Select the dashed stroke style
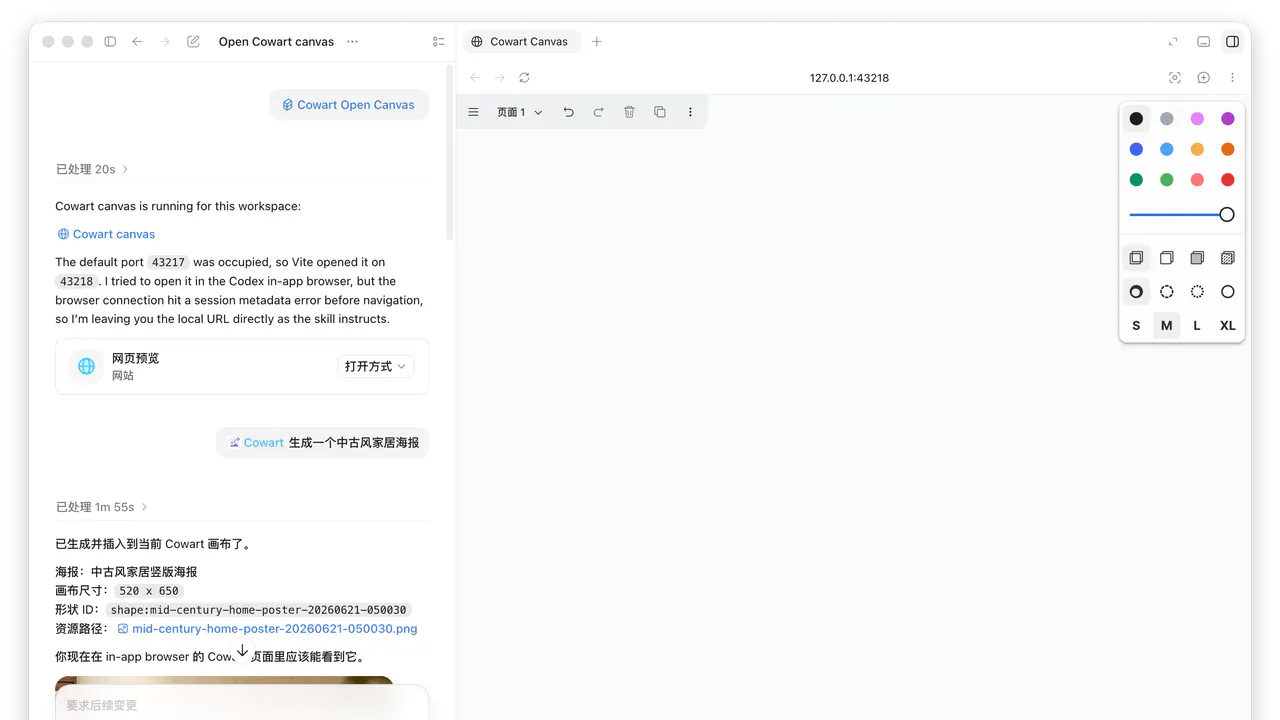 pyautogui.click(x=1167, y=292)
